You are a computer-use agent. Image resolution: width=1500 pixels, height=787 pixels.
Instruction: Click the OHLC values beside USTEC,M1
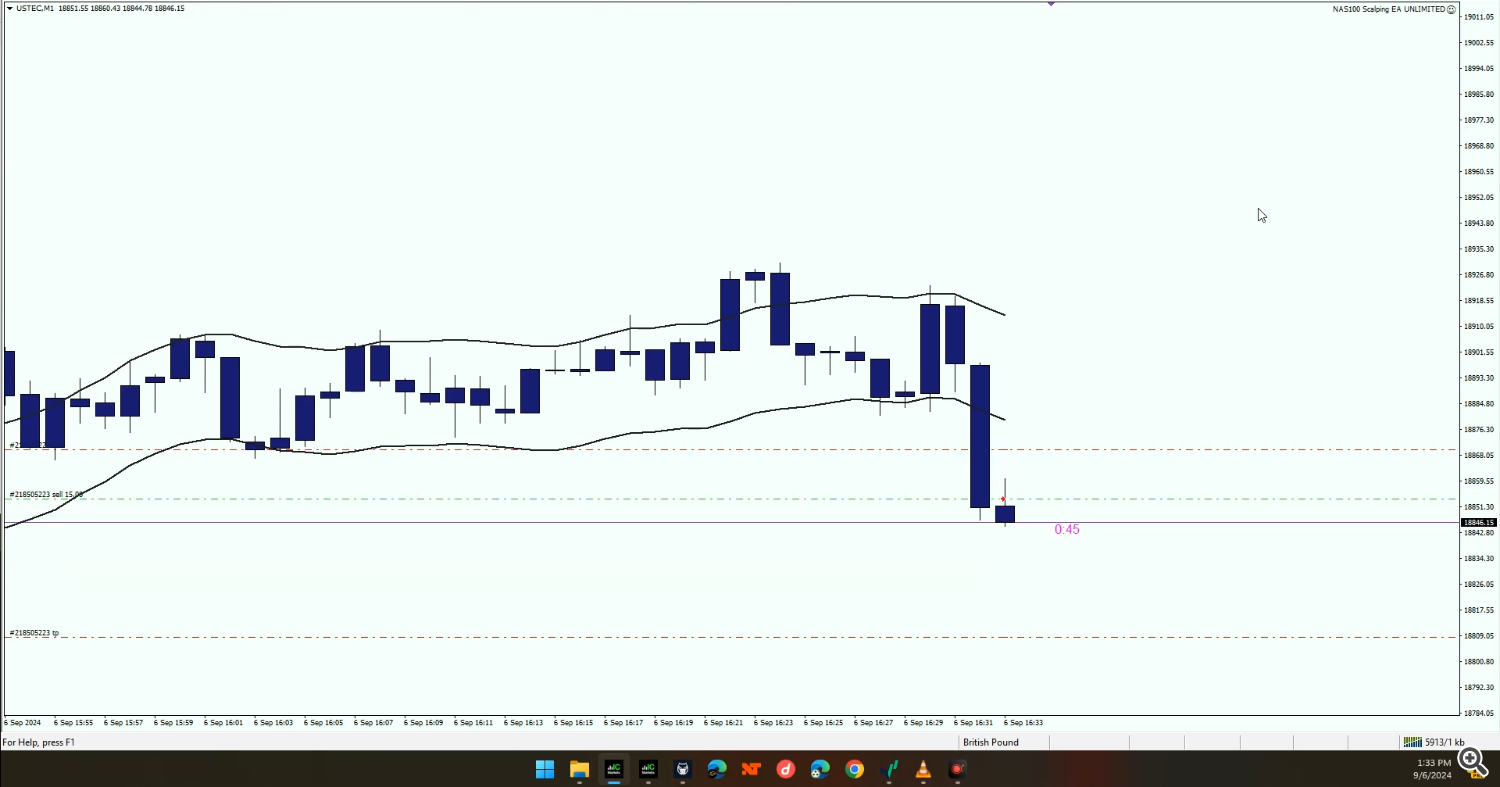(x=121, y=8)
